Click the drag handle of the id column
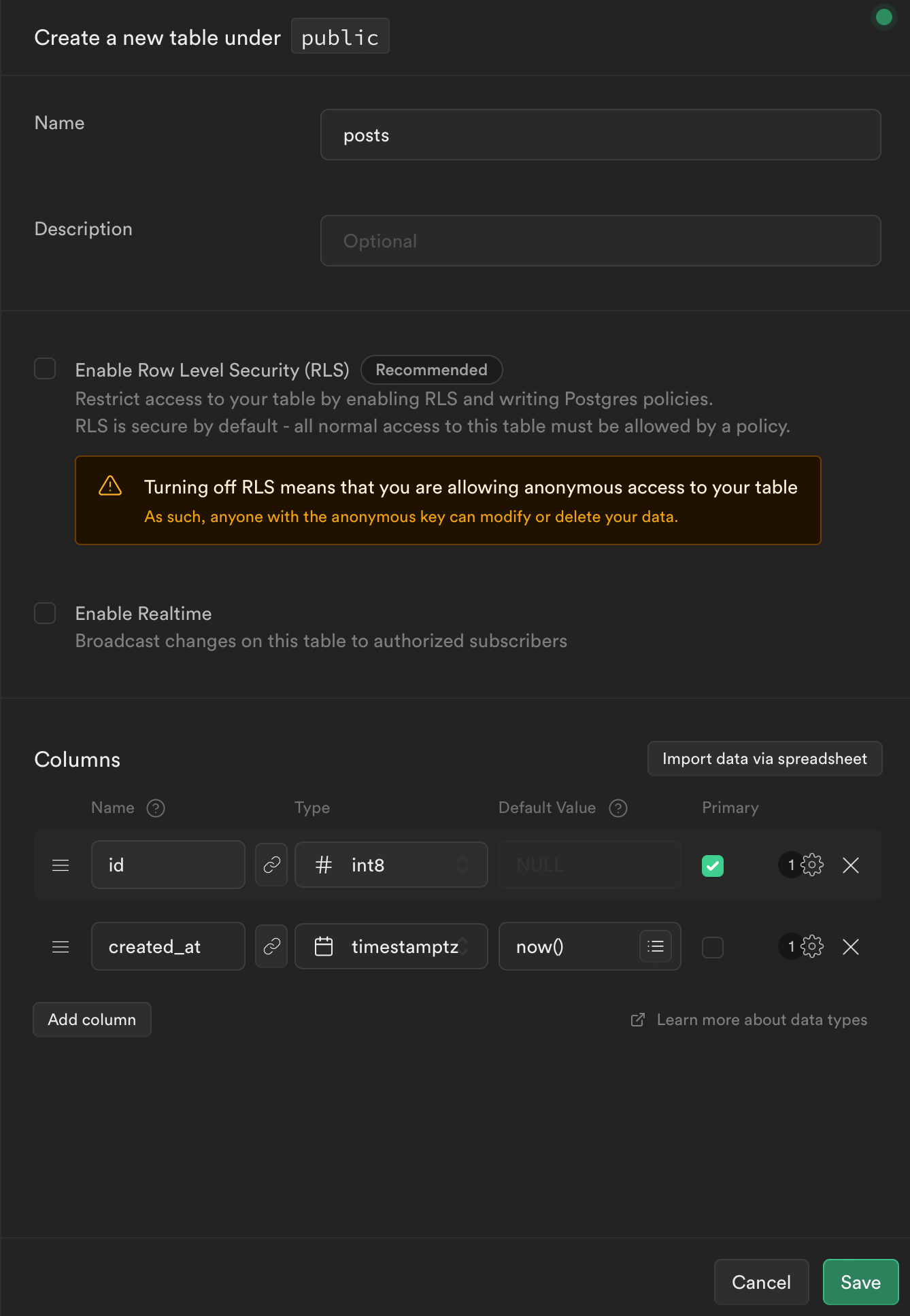The image size is (910, 1316). pyautogui.click(x=61, y=865)
